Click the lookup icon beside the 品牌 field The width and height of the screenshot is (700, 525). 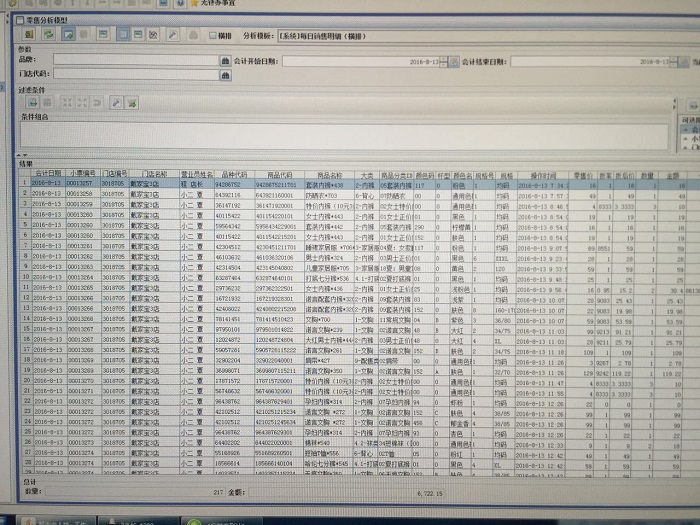(224, 61)
